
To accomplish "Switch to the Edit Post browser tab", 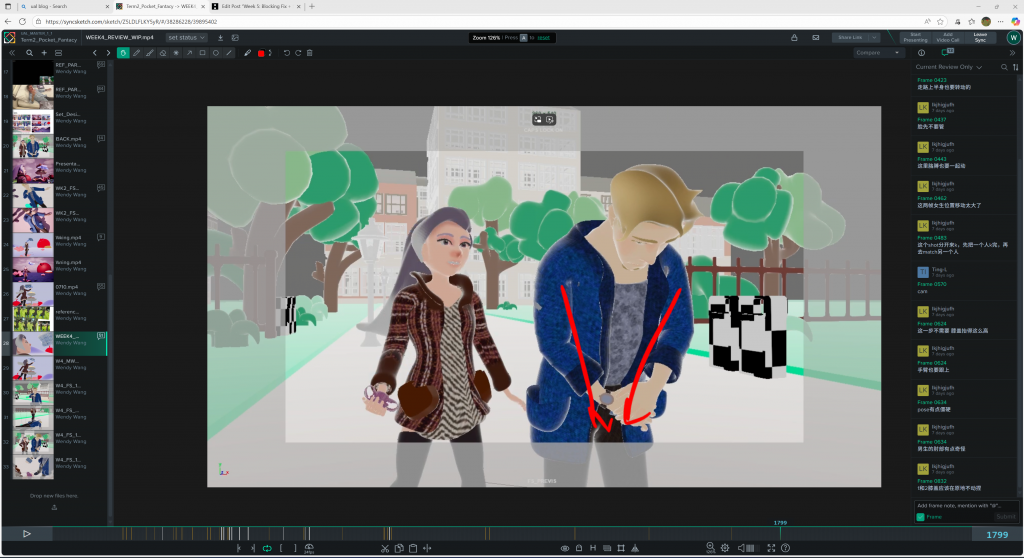I will coord(255,6).
